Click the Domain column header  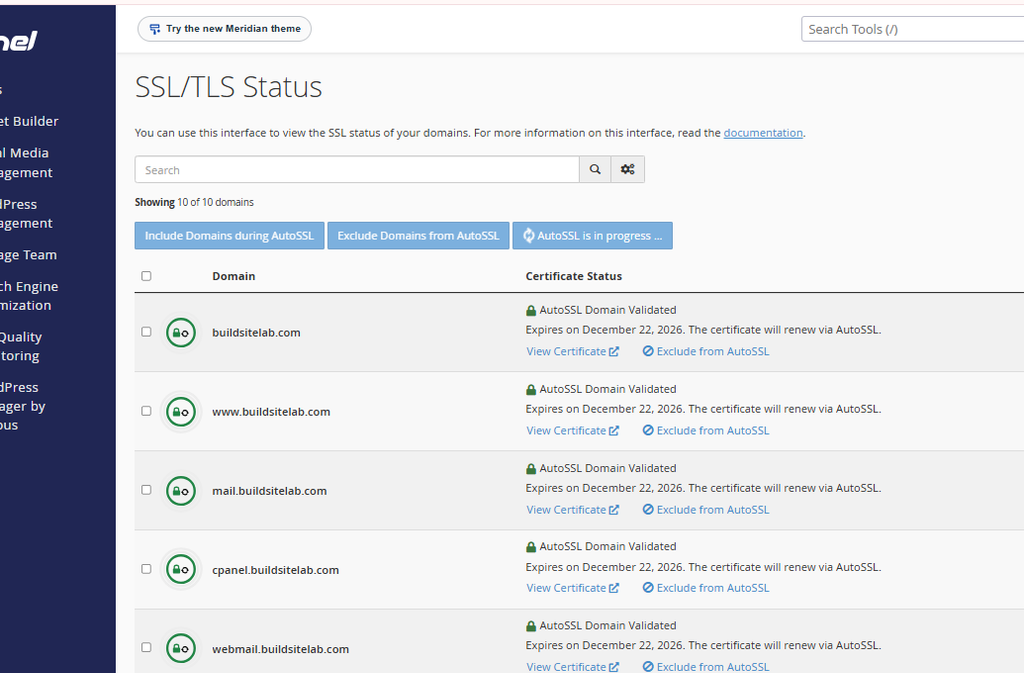pos(234,276)
